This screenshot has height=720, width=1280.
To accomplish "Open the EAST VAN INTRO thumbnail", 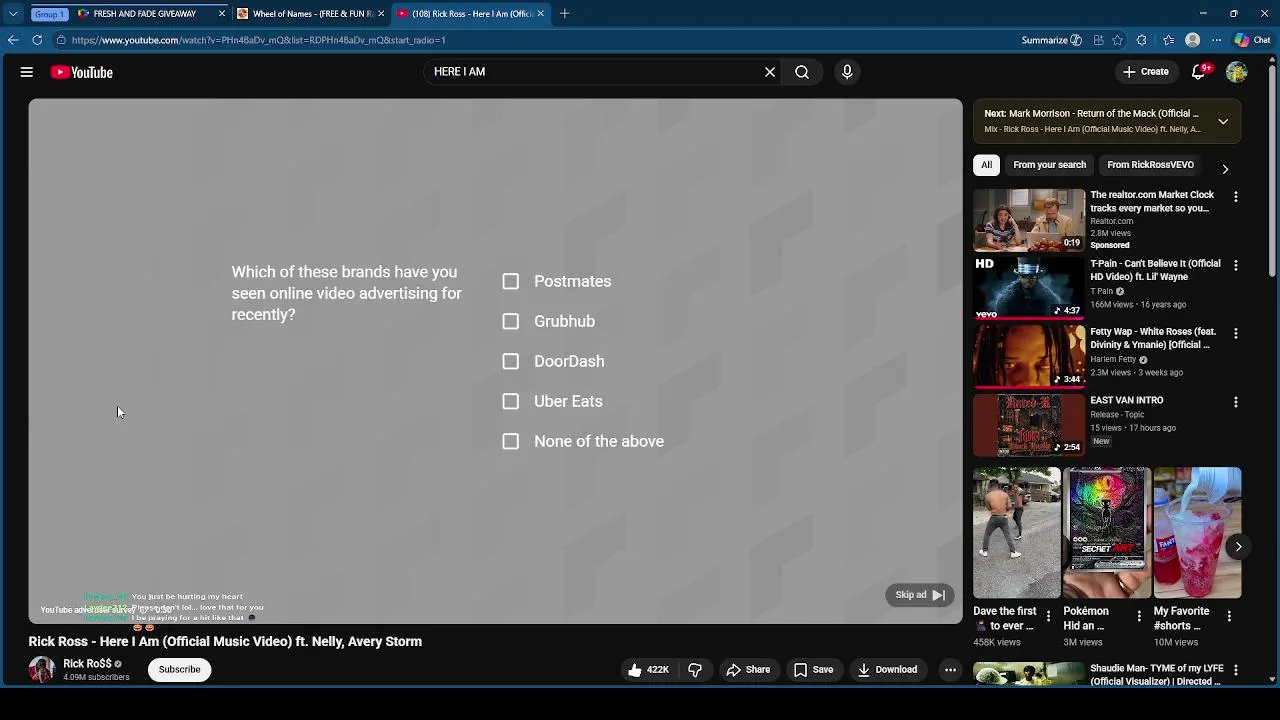I will pos(1029,425).
